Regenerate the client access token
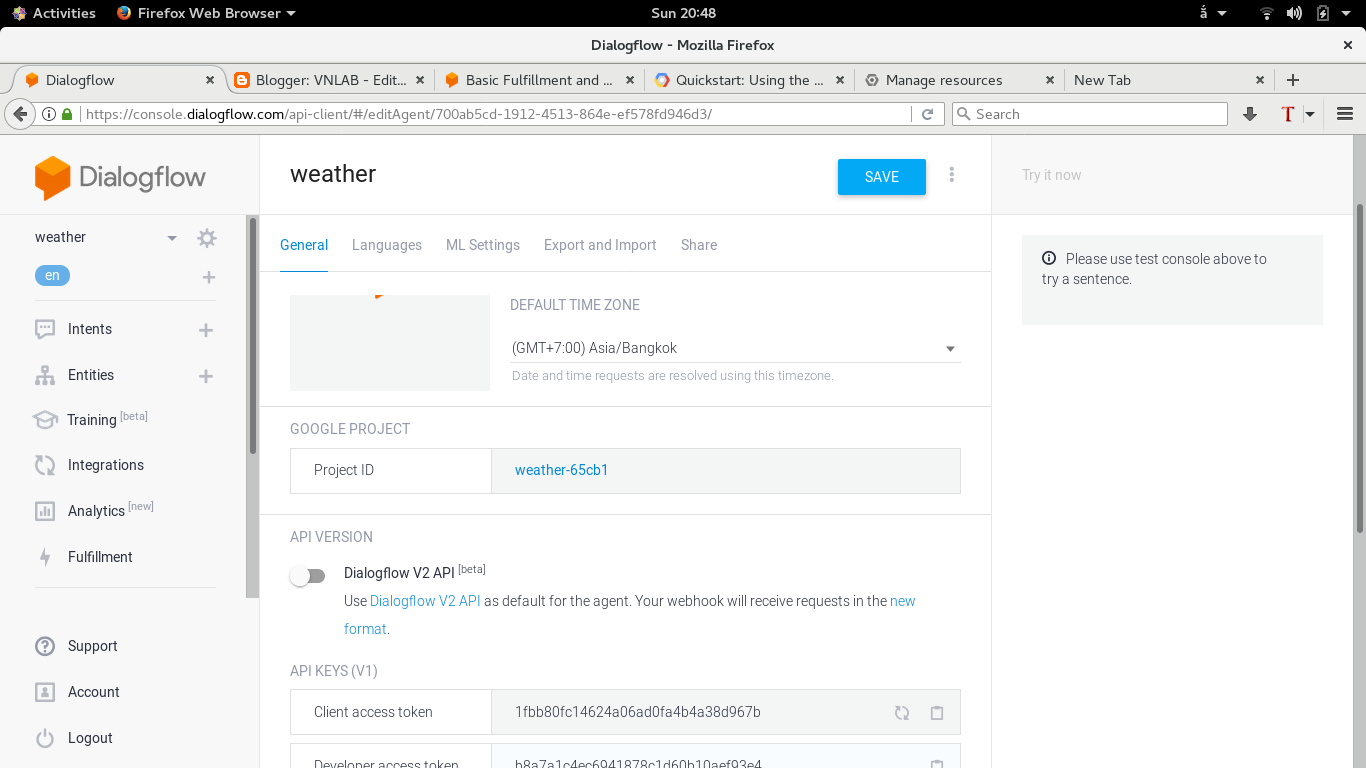The height and width of the screenshot is (768, 1366). click(902, 713)
